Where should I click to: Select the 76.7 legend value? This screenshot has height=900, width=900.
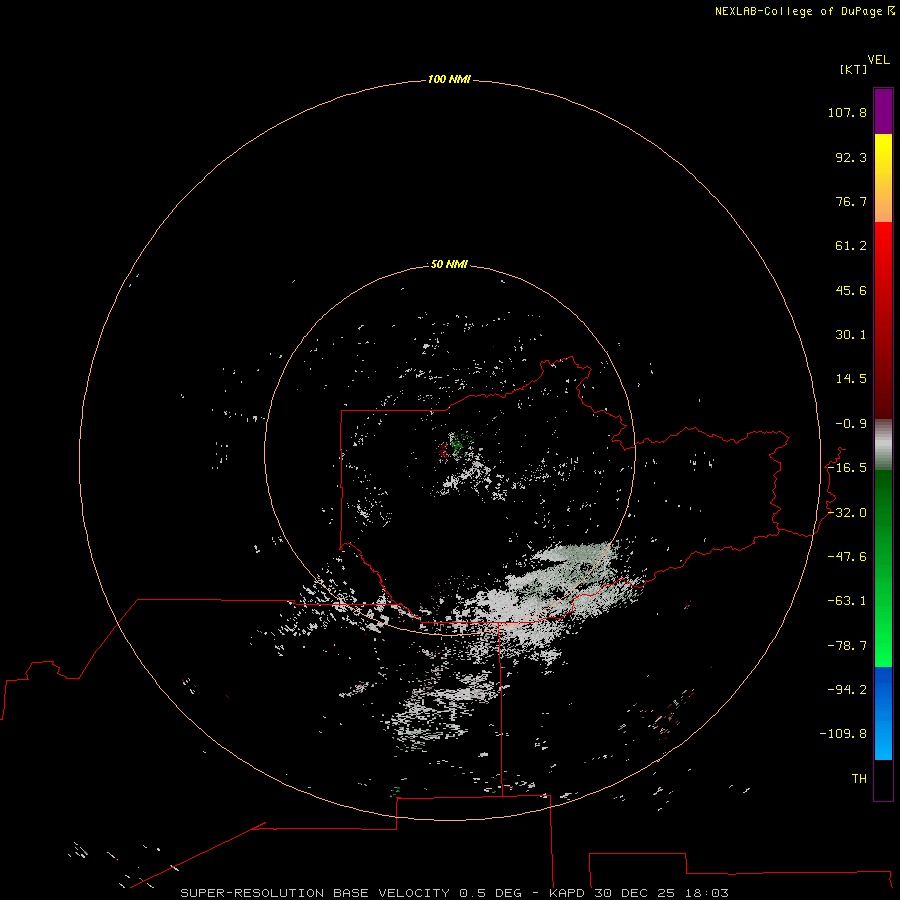(x=851, y=201)
